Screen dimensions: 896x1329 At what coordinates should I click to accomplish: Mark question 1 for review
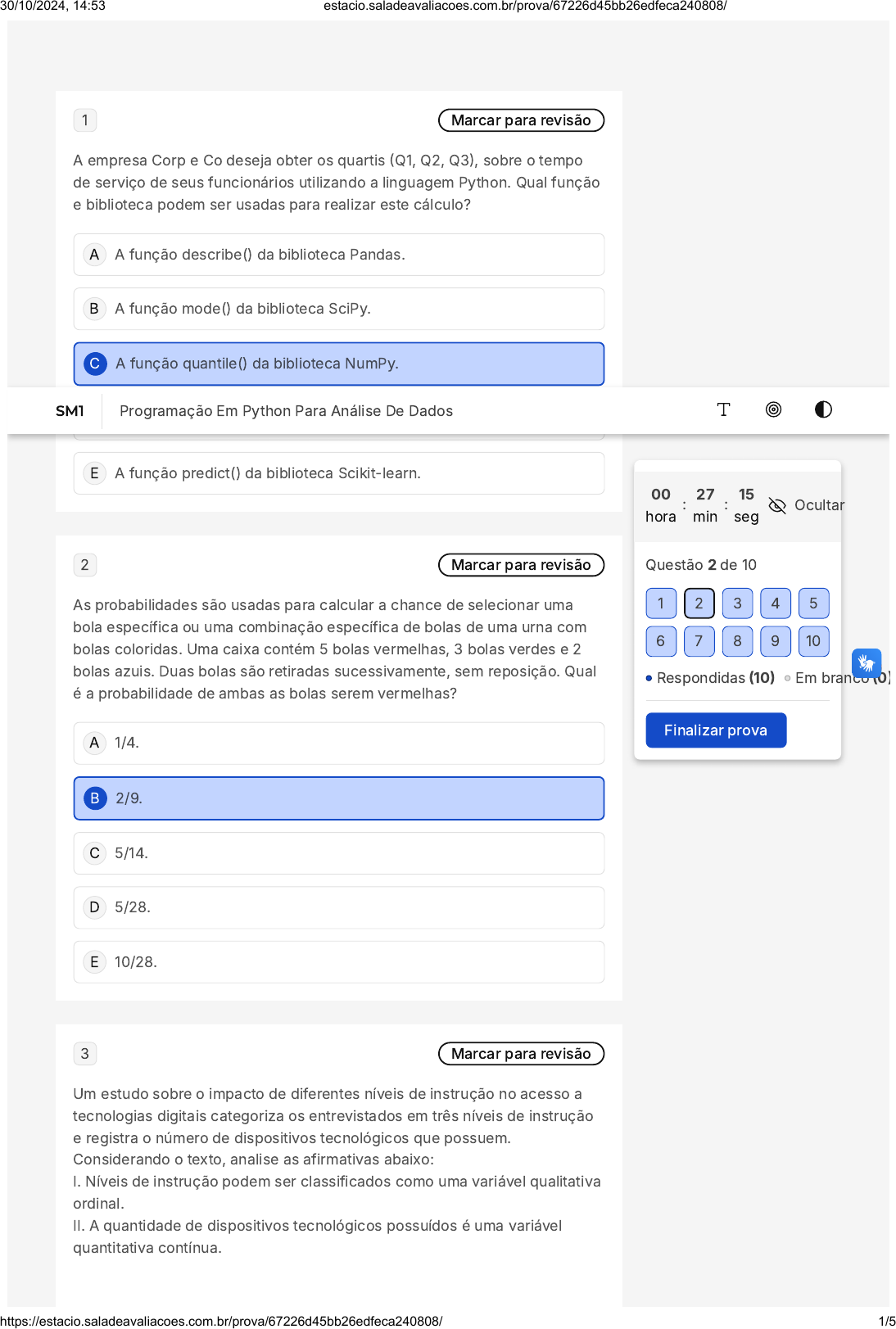pos(521,120)
